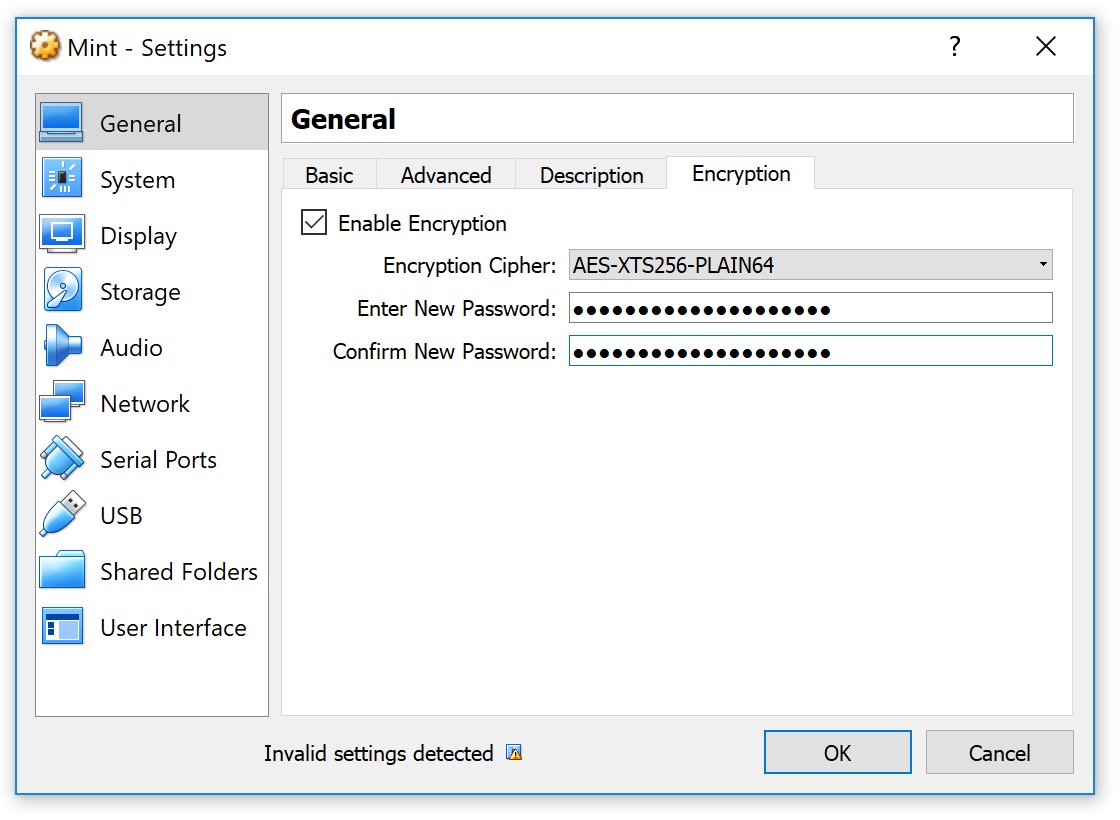Viewport: 1120px width, 820px height.
Task: Switch to the Advanced tab
Action: tap(446, 175)
